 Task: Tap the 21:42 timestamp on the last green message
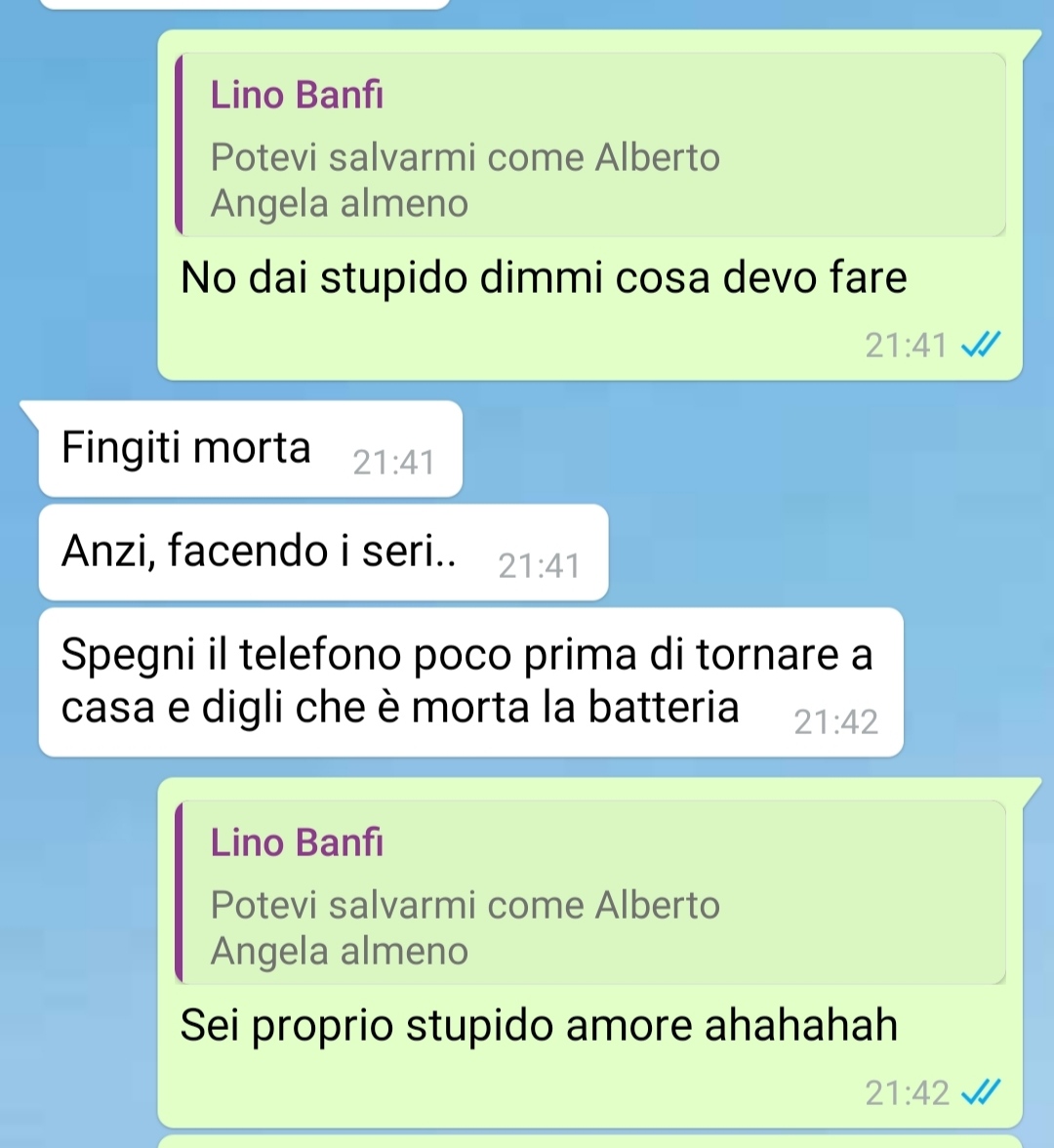click(x=907, y=1093)
